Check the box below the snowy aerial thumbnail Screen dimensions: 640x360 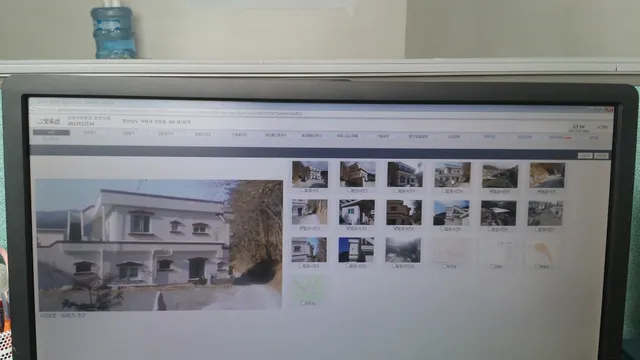tap(395, 266)
